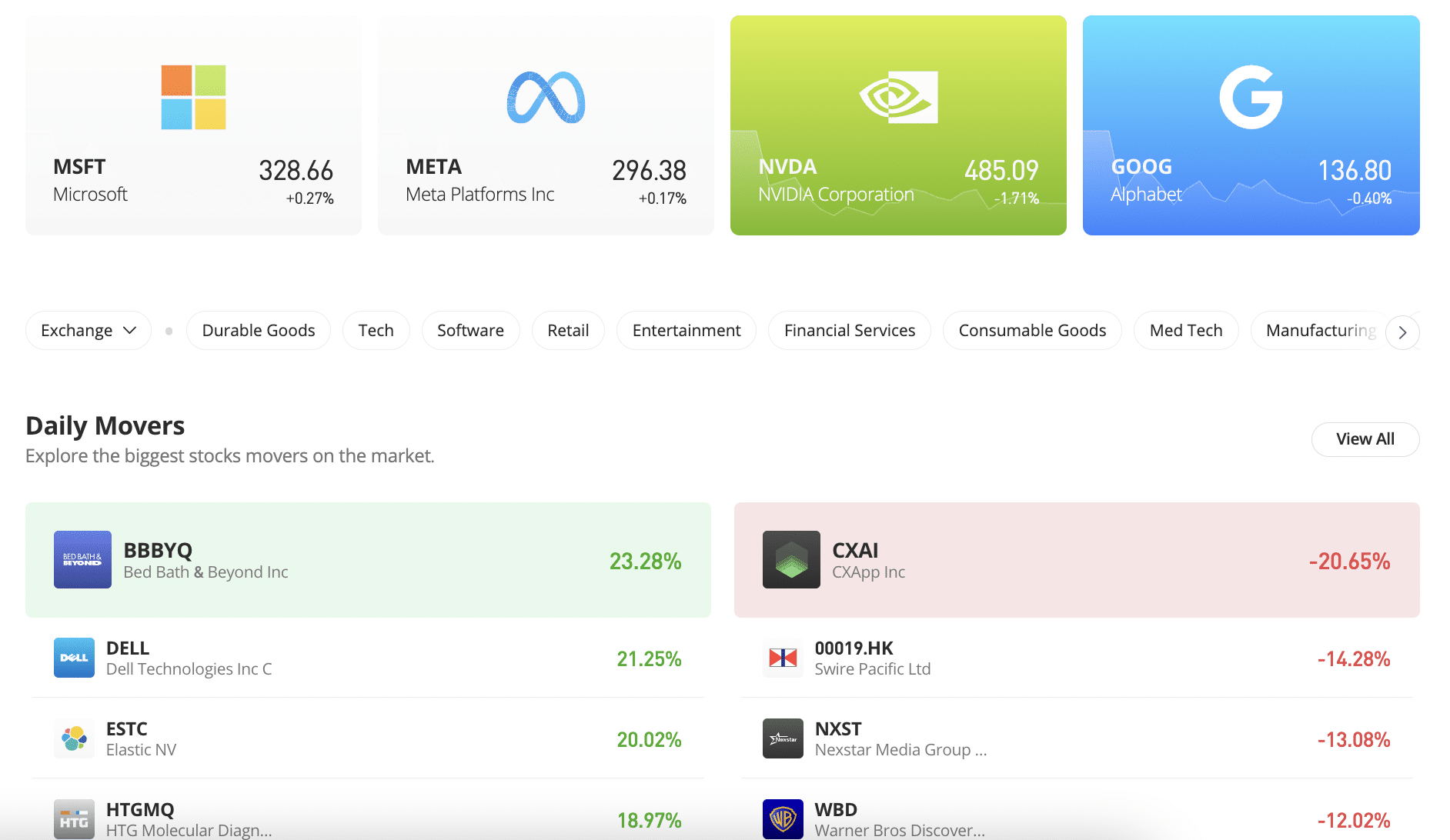Viewport: 1450px width, 840px height.
Task: Open Bed Bath & Beyond logo icon
Action: point(82,560)
